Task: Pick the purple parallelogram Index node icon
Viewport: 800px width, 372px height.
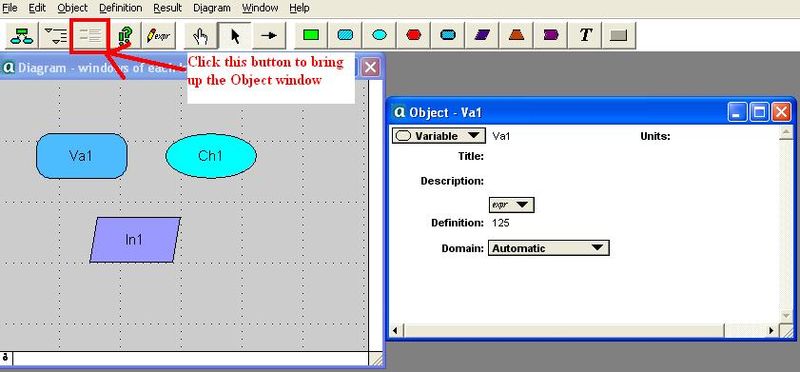Action: pos(482,35)
